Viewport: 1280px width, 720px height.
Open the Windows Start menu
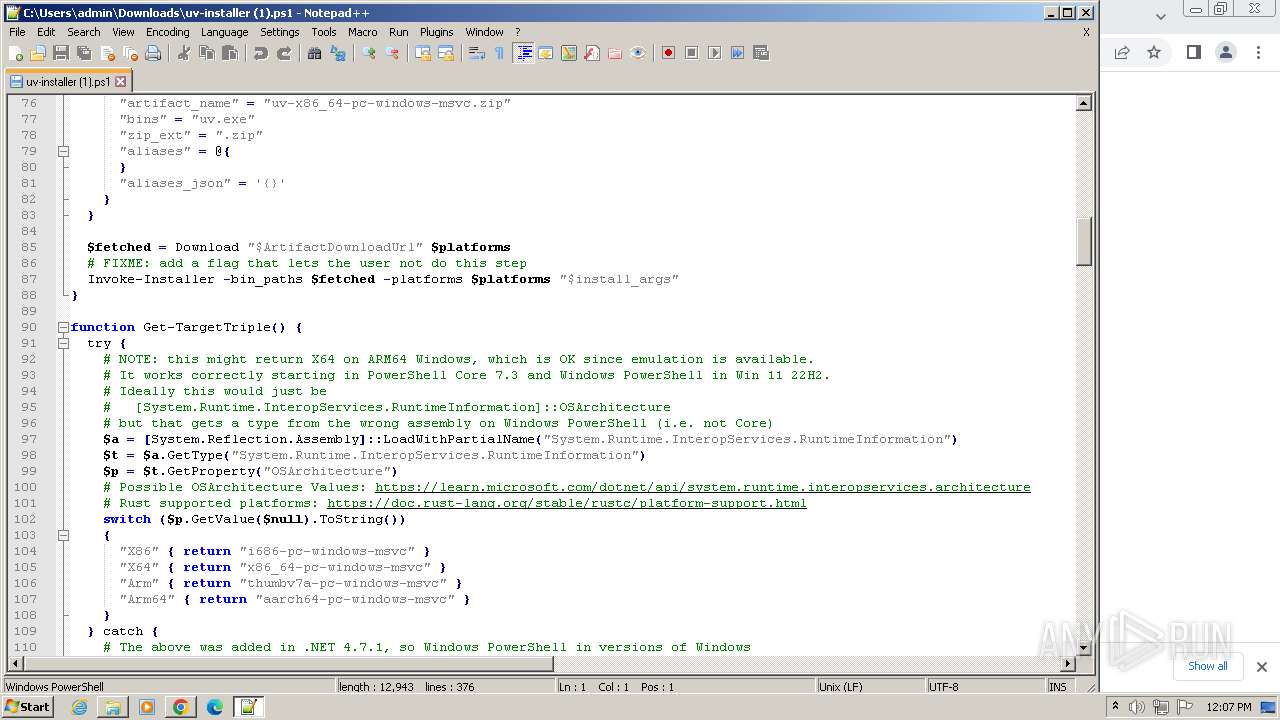[27, 706]
